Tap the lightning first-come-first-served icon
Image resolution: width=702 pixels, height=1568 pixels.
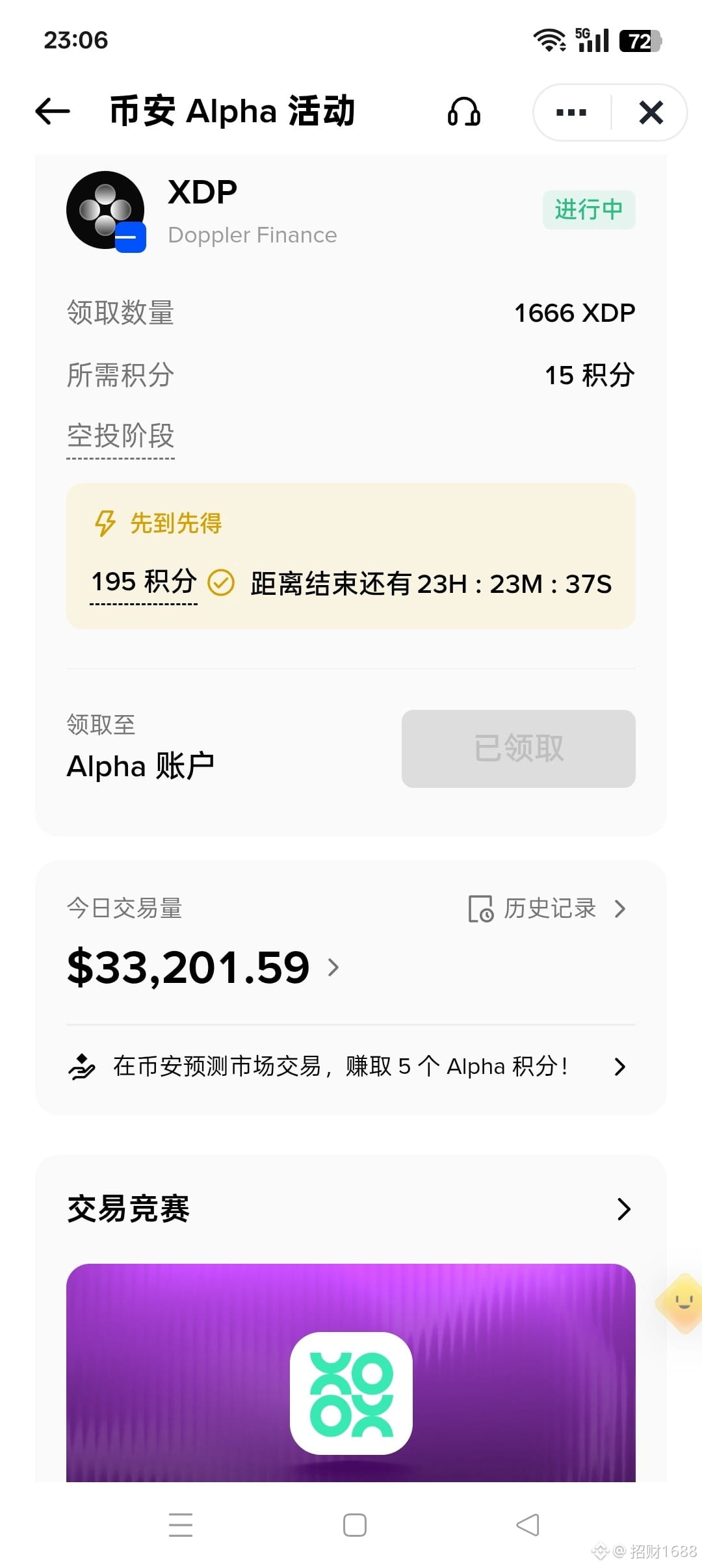pos(105,523)
